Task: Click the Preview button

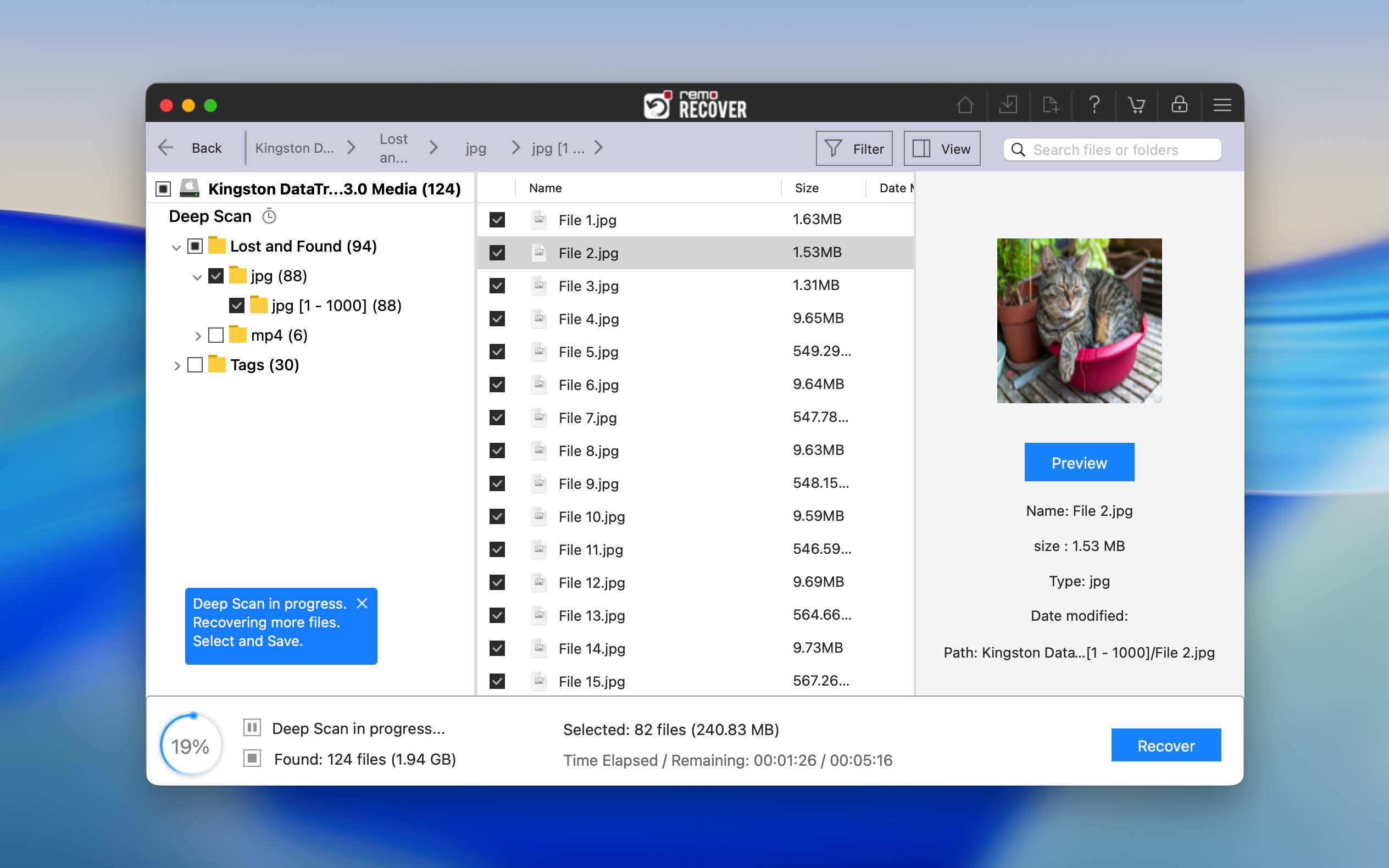Action: pyautogui.click(x=1079, y=462)
